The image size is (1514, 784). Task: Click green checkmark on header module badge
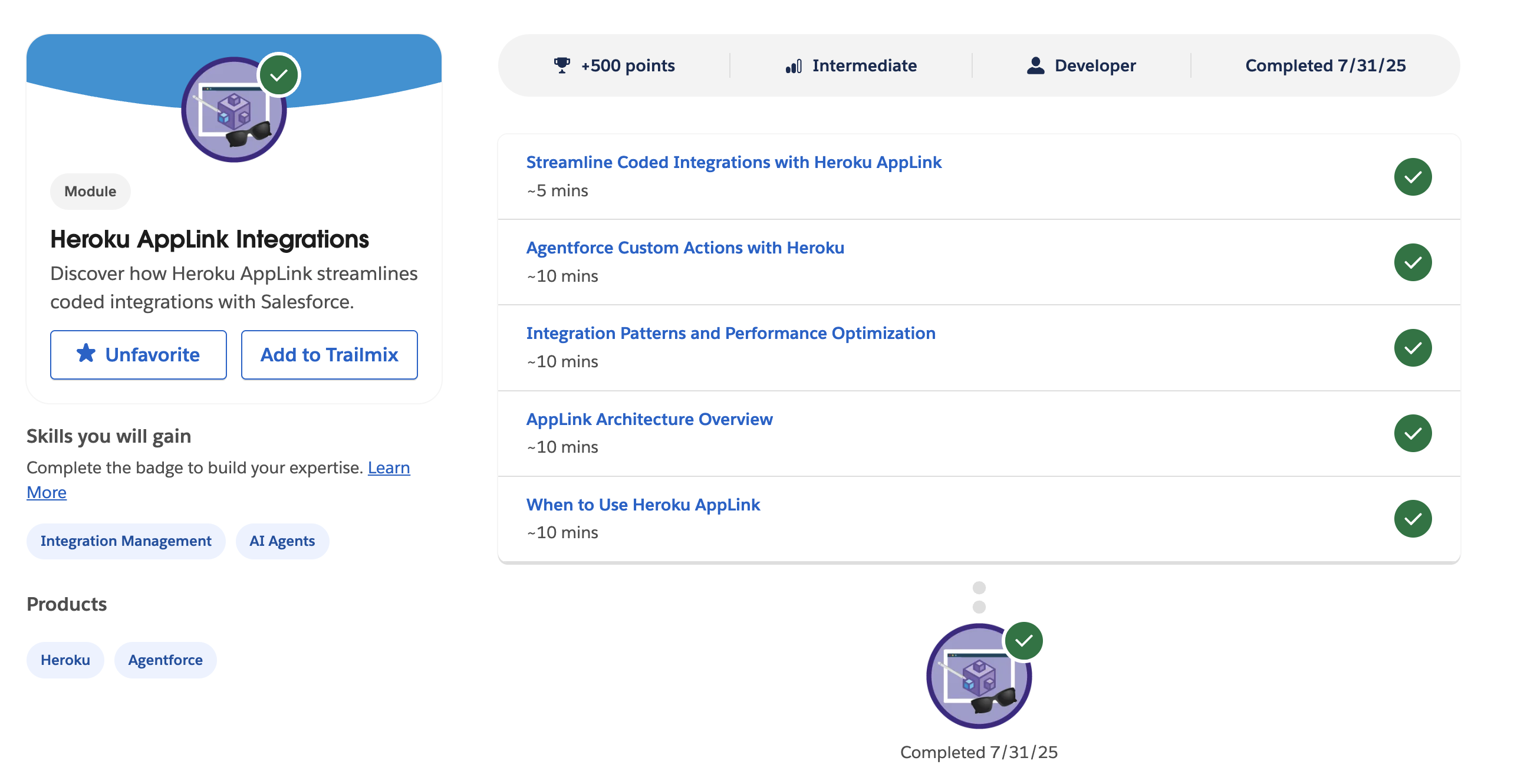tap(279, 75)
